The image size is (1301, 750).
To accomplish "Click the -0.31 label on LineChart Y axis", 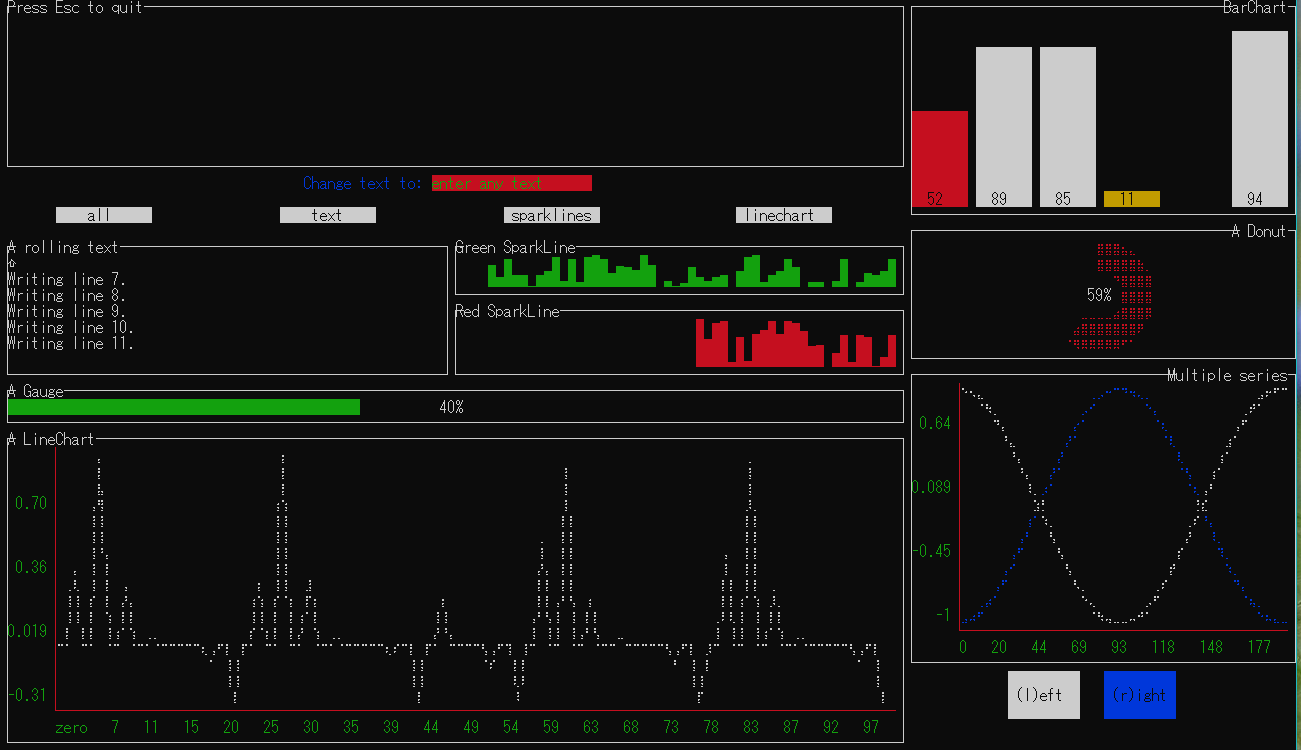I will (27, 695).
